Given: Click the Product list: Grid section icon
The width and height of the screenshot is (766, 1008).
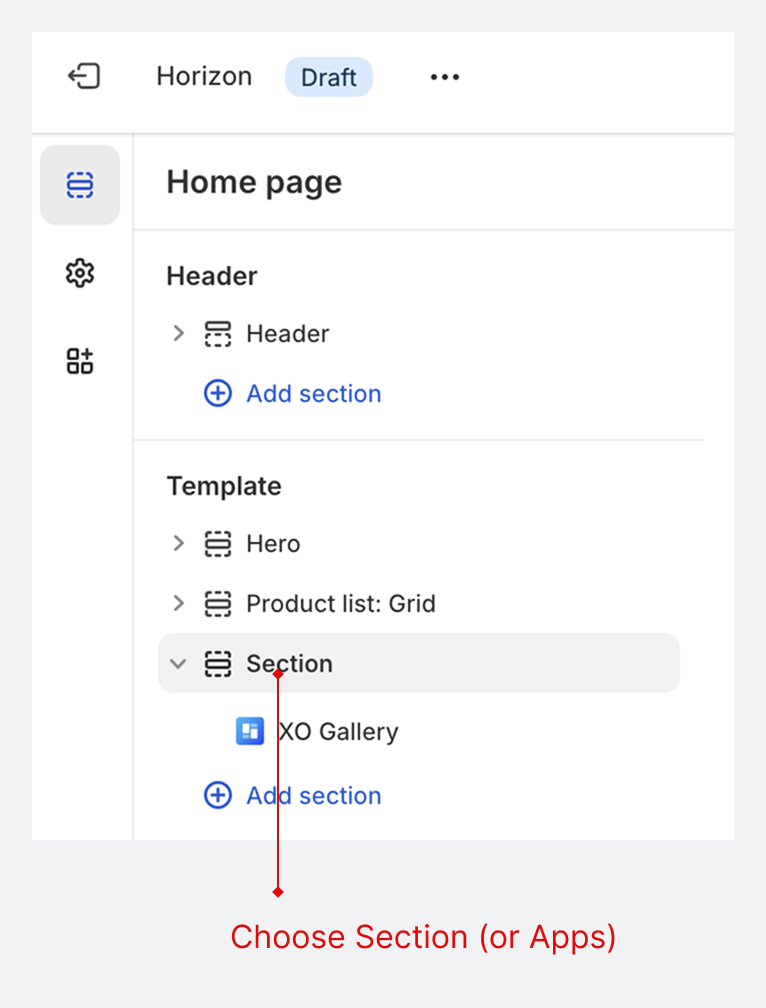Looking at the screenshot, I should coord(218,603).
